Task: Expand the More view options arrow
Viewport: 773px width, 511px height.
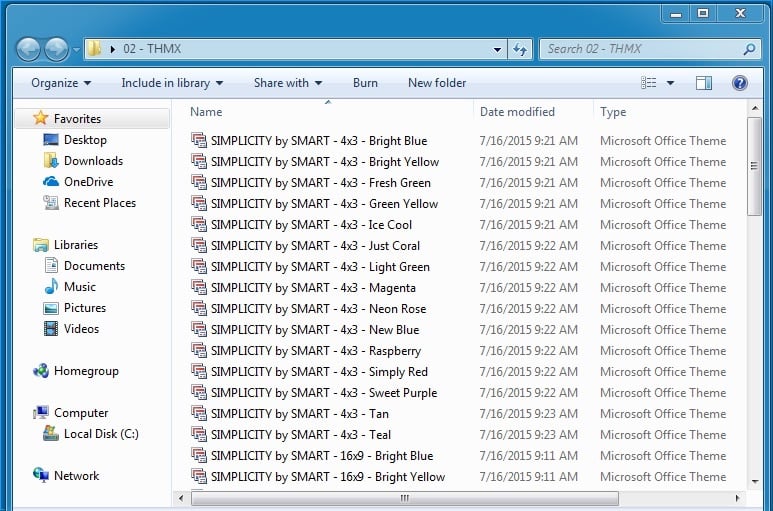Action: click(670, 83)
